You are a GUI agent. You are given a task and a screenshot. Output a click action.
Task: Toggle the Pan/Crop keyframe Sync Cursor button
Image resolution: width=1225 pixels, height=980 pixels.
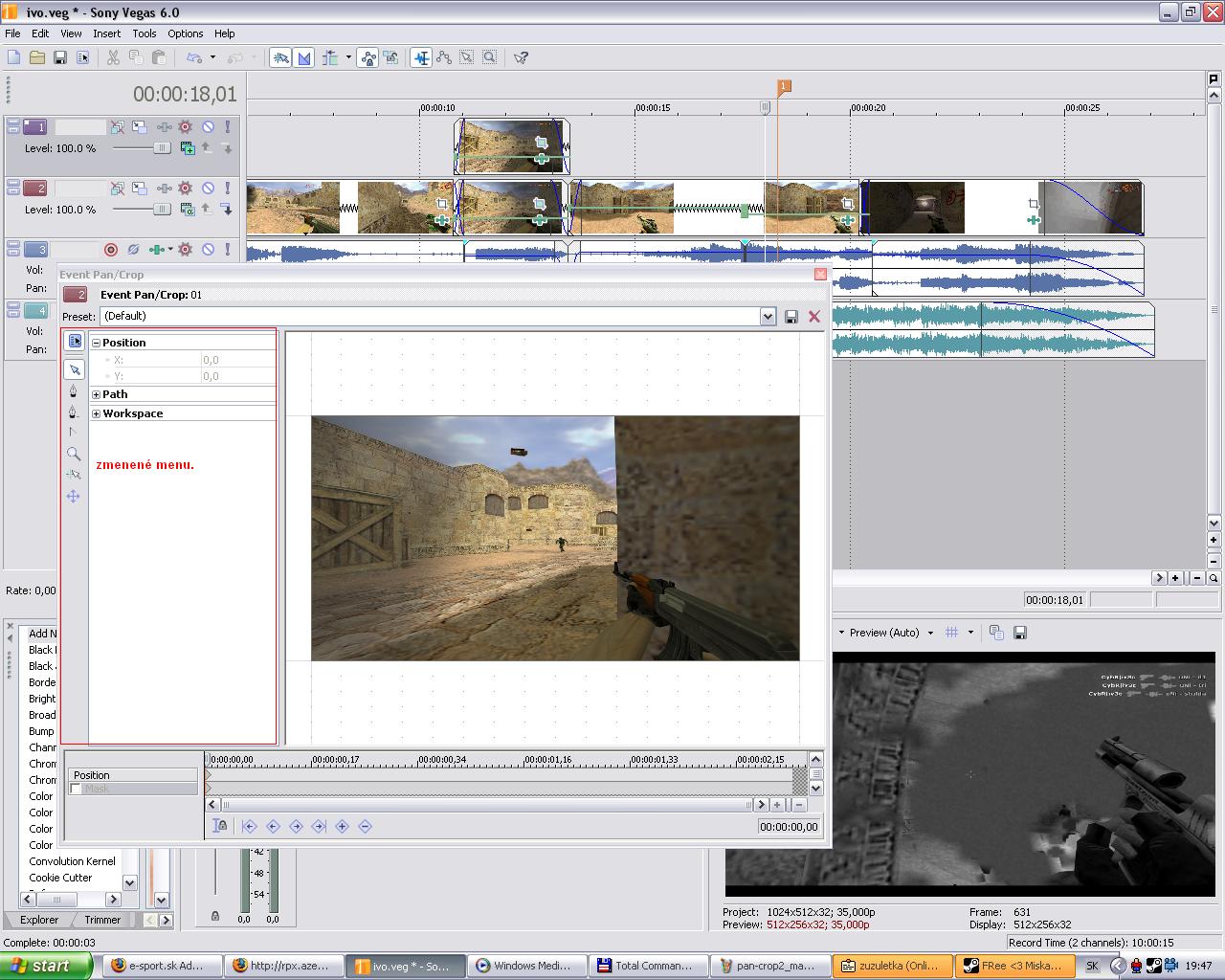point(221,826)
